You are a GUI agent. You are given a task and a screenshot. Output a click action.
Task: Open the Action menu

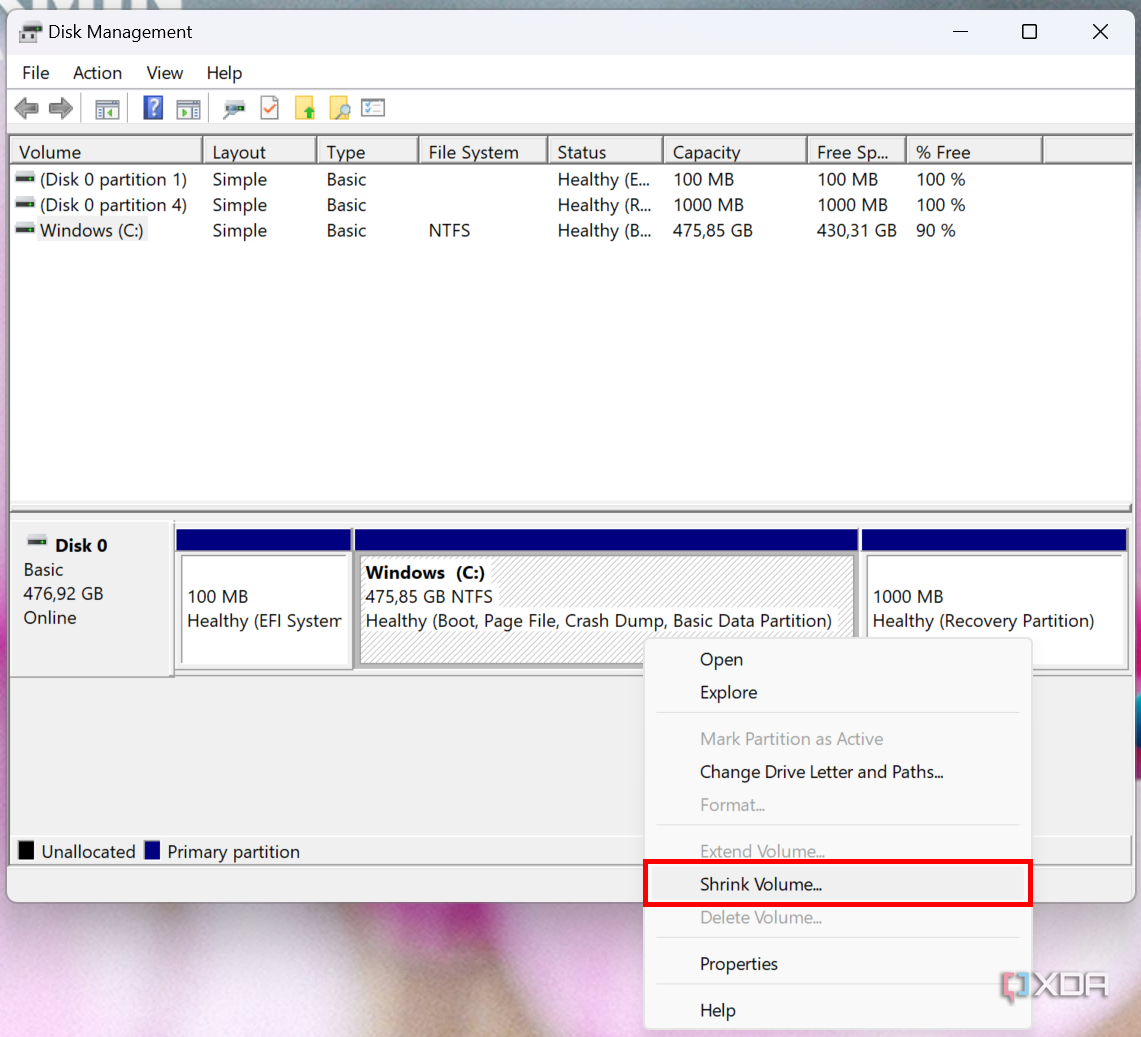97,73
